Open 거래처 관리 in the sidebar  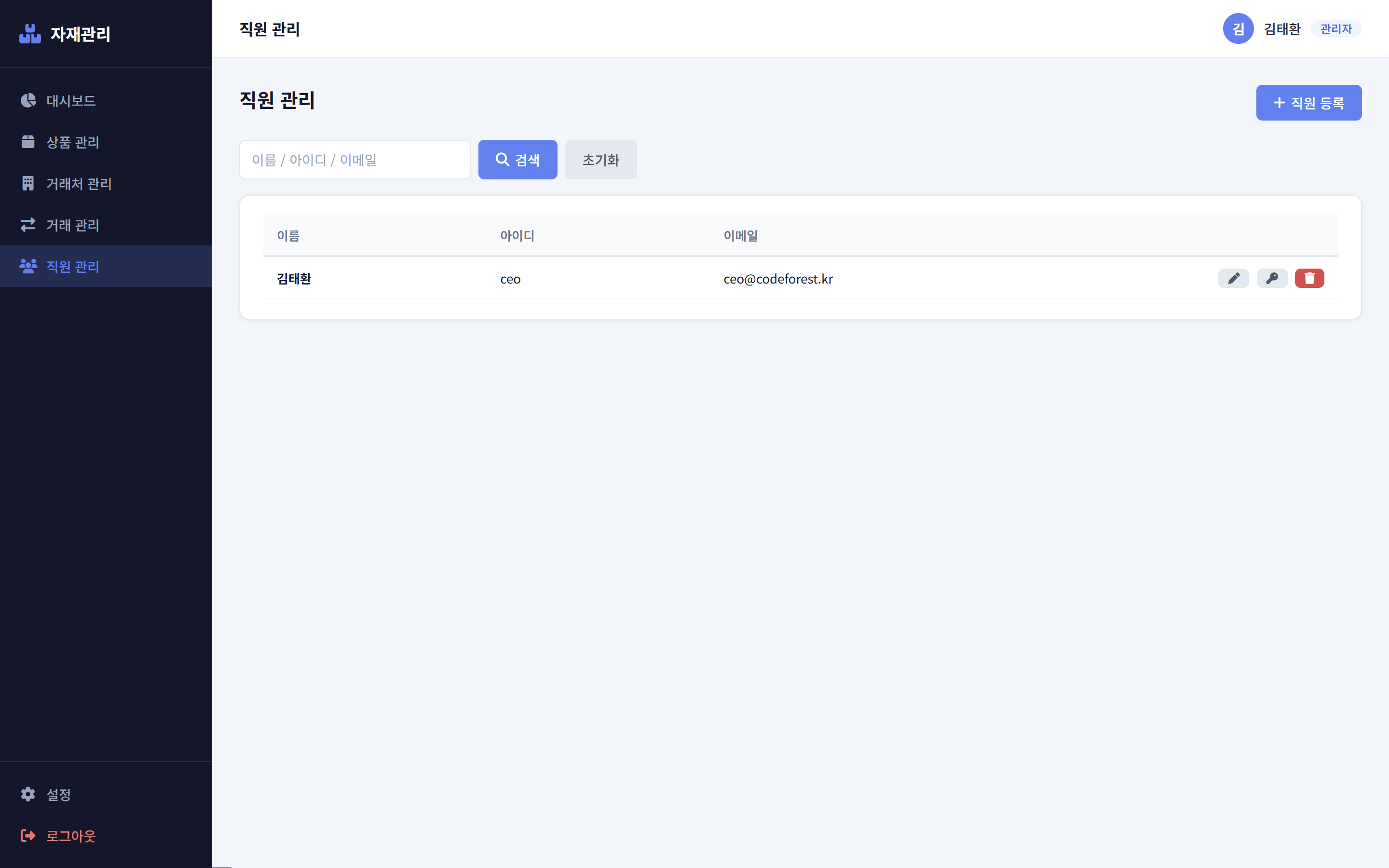106,184
